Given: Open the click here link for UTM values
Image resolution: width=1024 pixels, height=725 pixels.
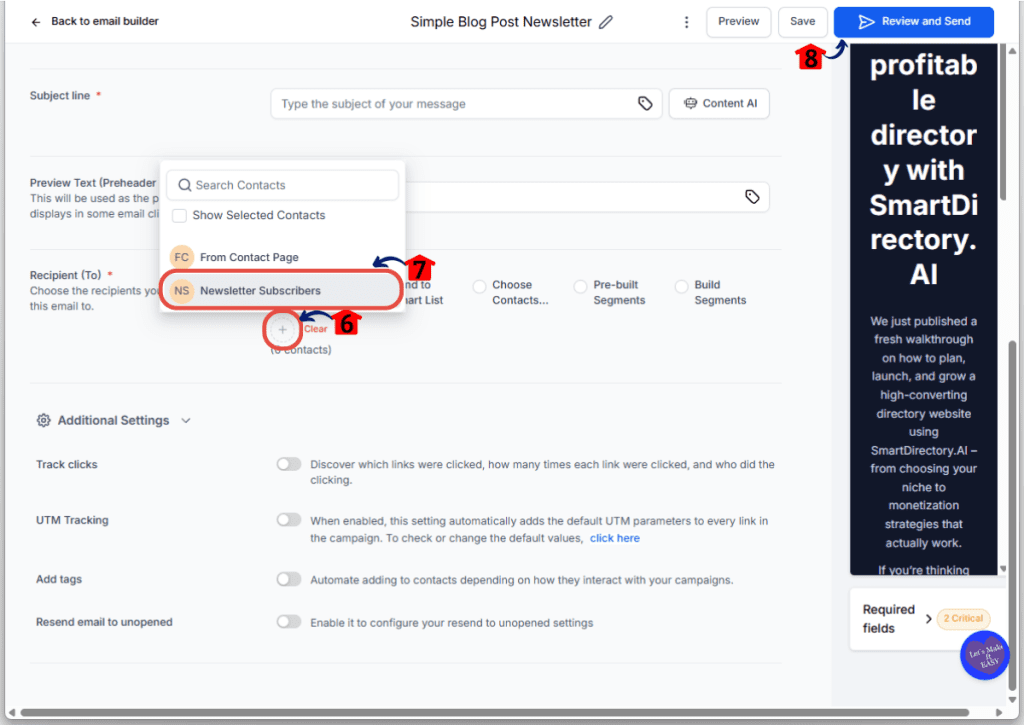Looking at the screenshot, I should click(614, 537).
